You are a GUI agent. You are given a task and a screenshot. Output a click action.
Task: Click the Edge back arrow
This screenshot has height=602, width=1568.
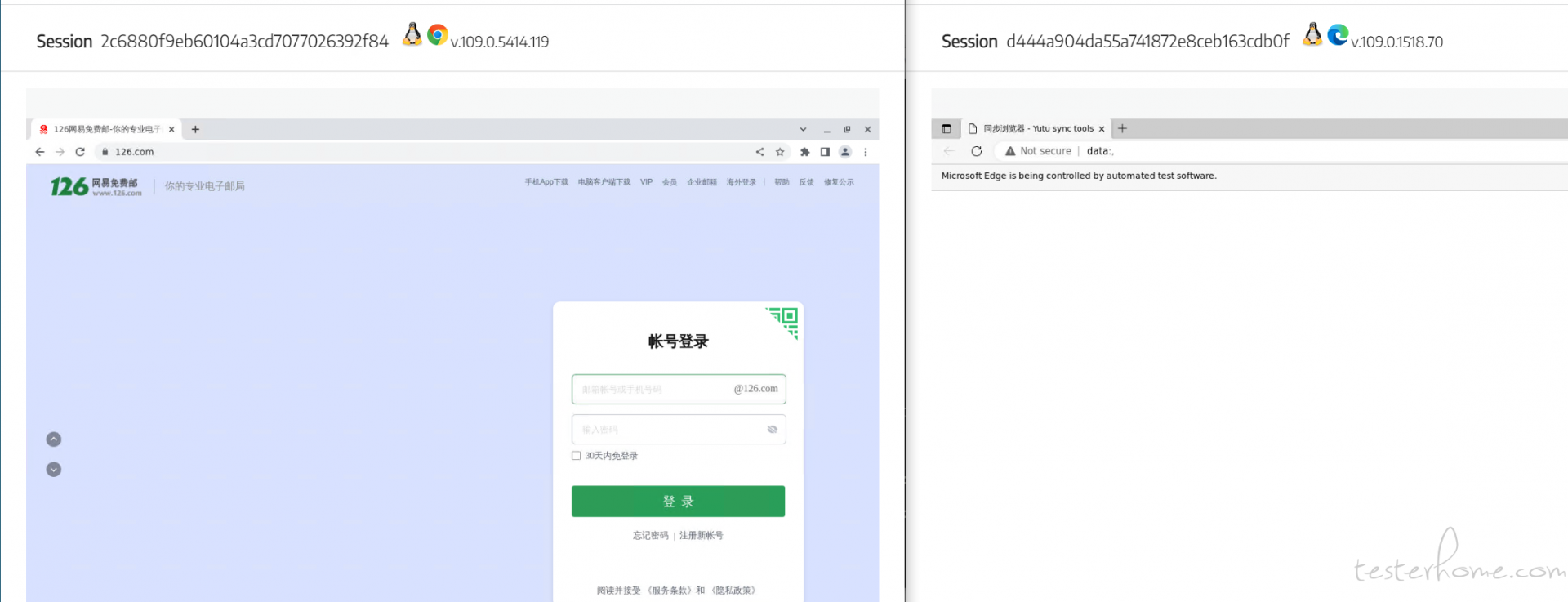[x=949, y=151]
